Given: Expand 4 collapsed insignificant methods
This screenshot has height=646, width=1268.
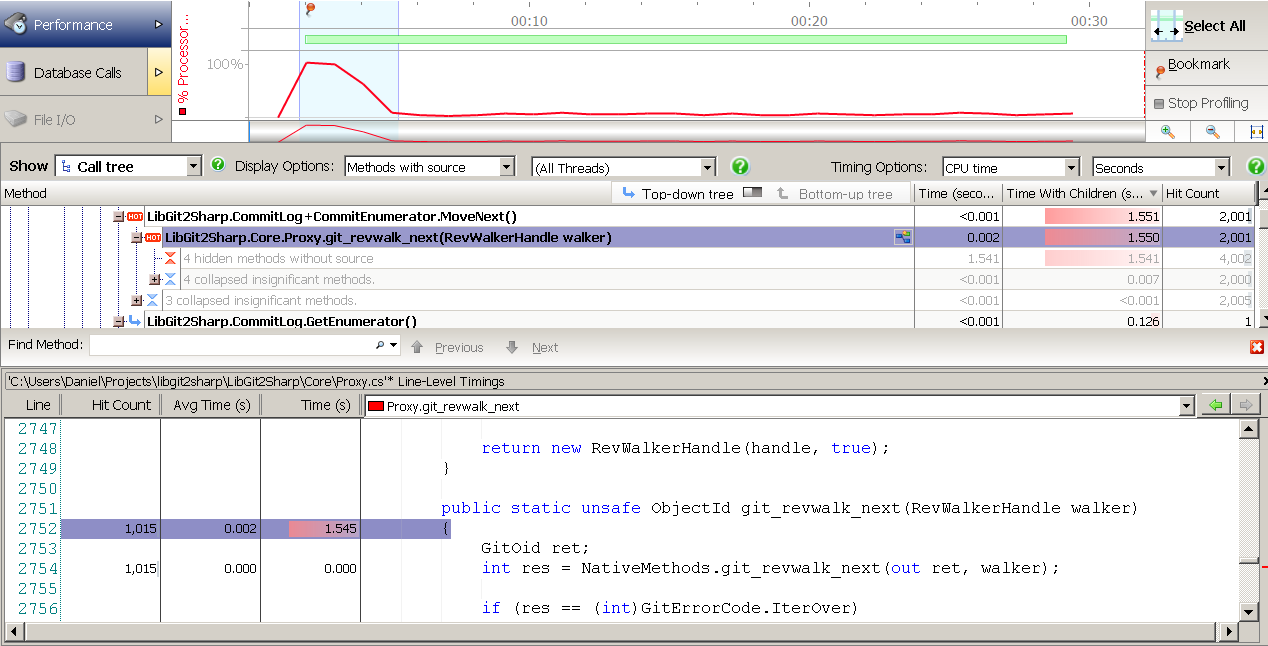Looking at the screenshot, I should (x=155, y=279).
